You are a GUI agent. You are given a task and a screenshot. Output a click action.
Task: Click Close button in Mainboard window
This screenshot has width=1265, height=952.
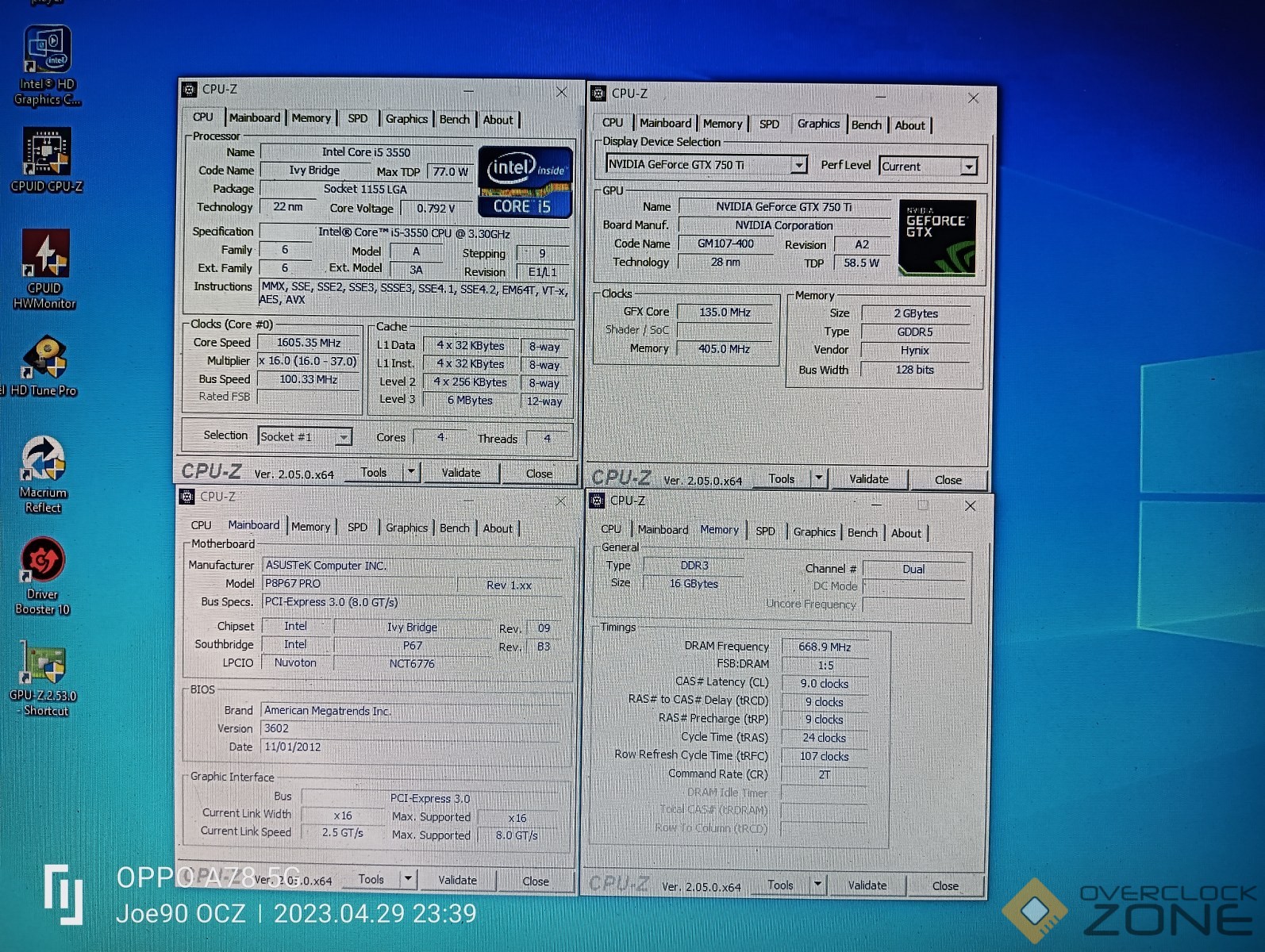click(536, 881)
